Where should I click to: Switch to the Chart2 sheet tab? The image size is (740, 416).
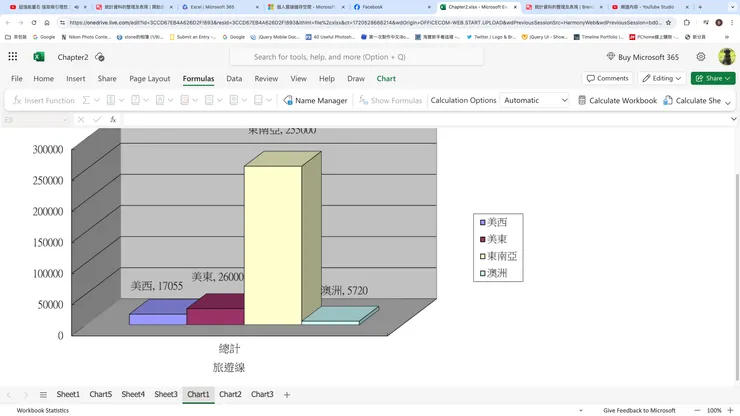(x=230, y=394)
